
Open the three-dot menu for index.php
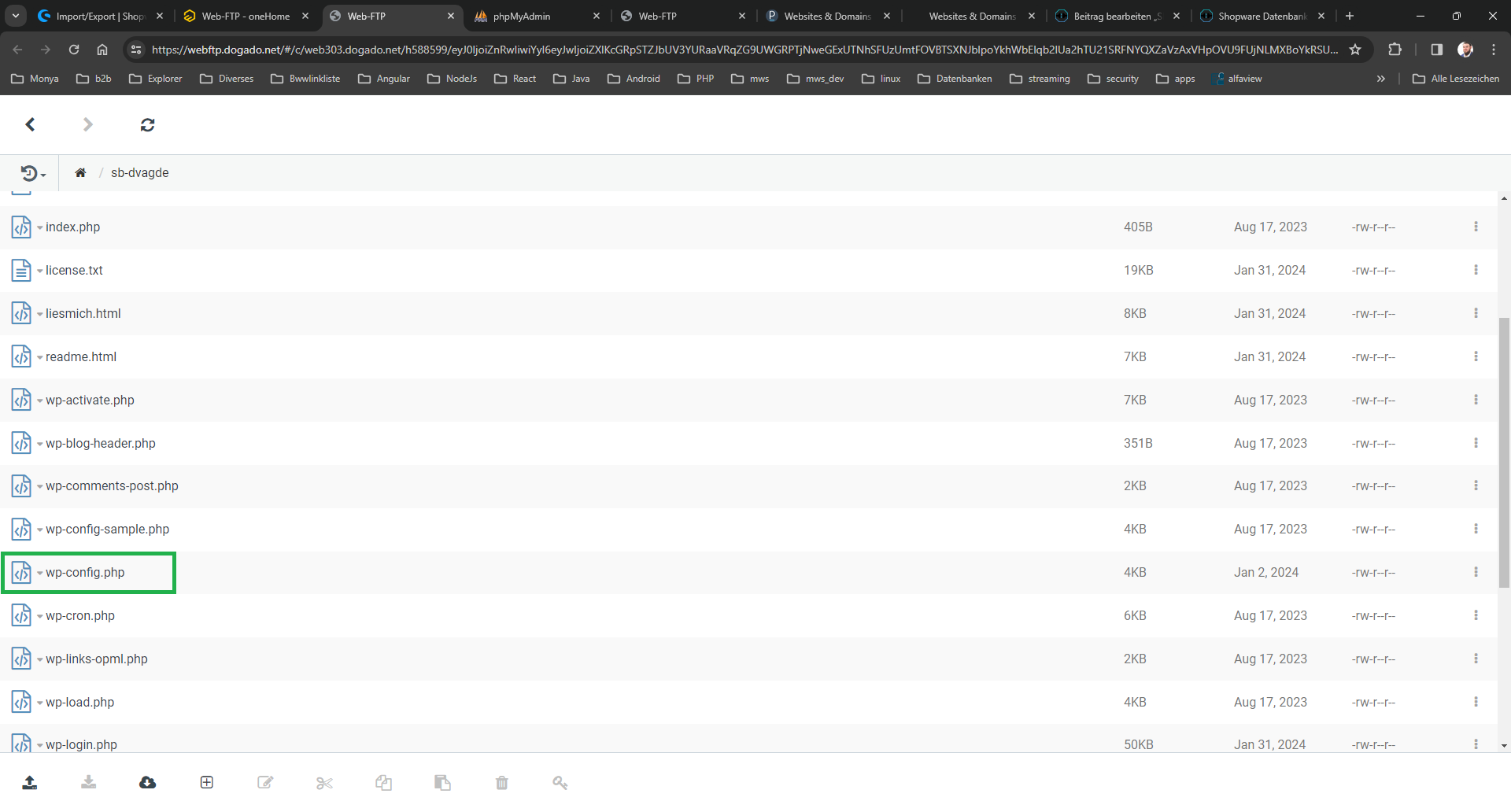pyautogui.click(x=1476, y=227)
